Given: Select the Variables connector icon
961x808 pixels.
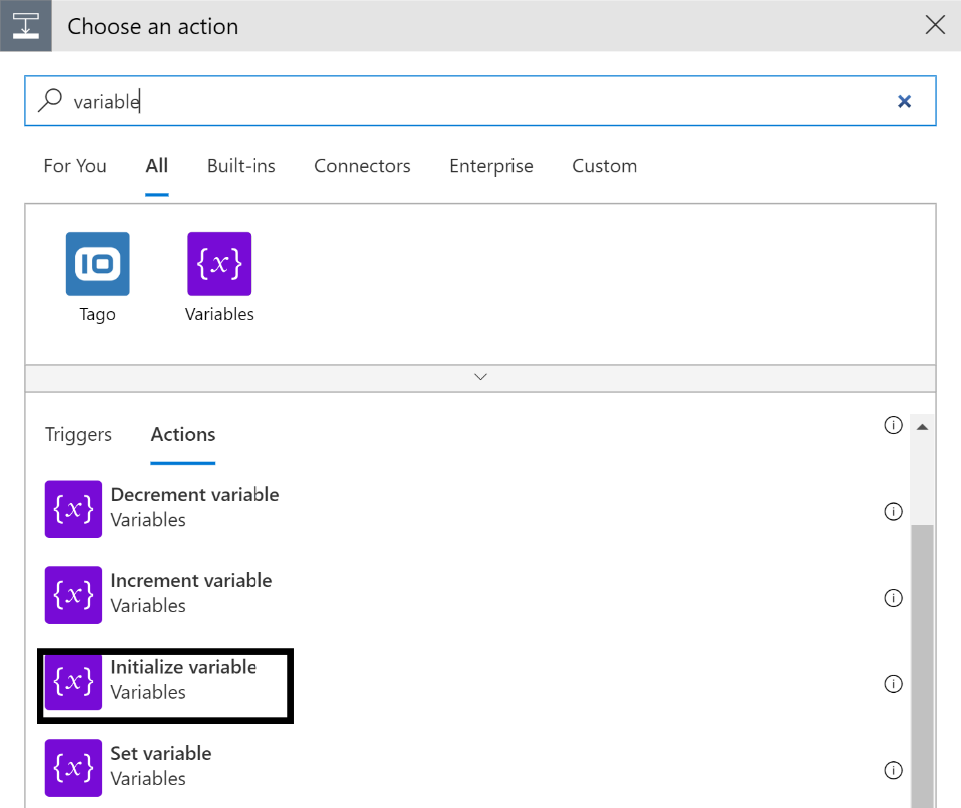Looking at the screenshot, I should point(219,264).
